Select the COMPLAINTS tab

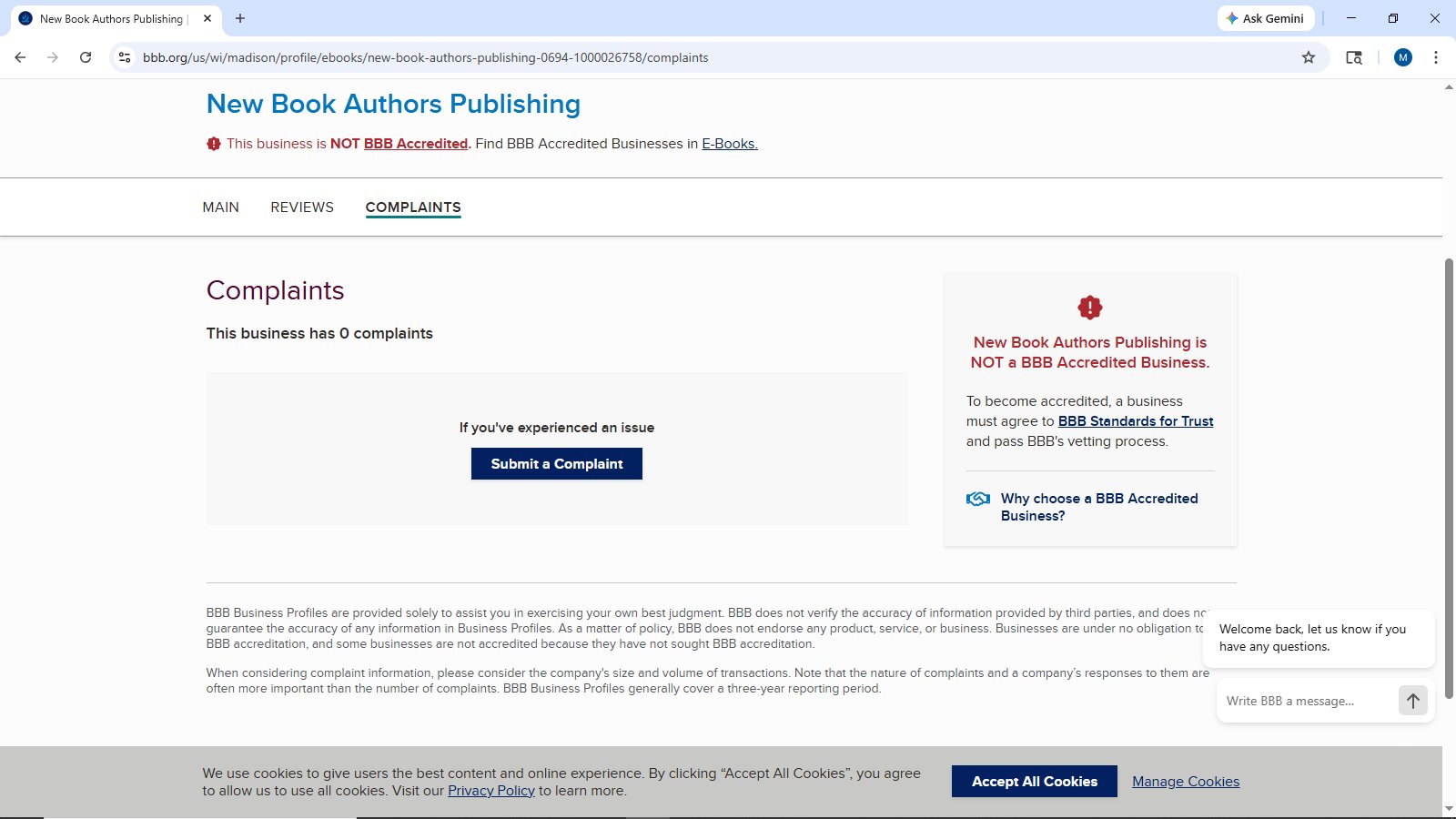[x=413, y=207]
